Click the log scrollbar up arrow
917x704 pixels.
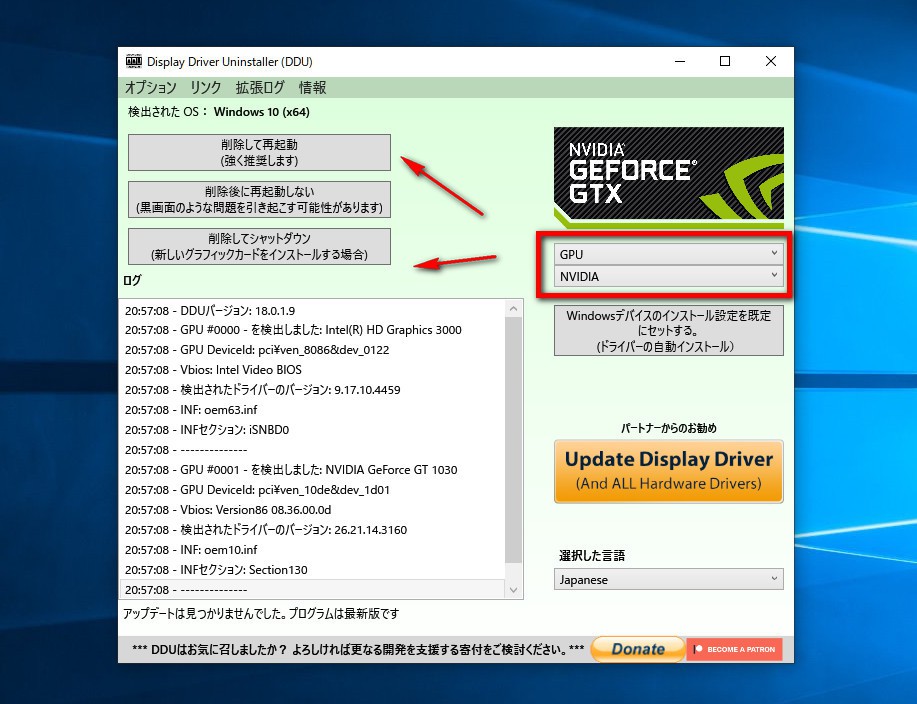pyautogui.click(x=513, y=309)
